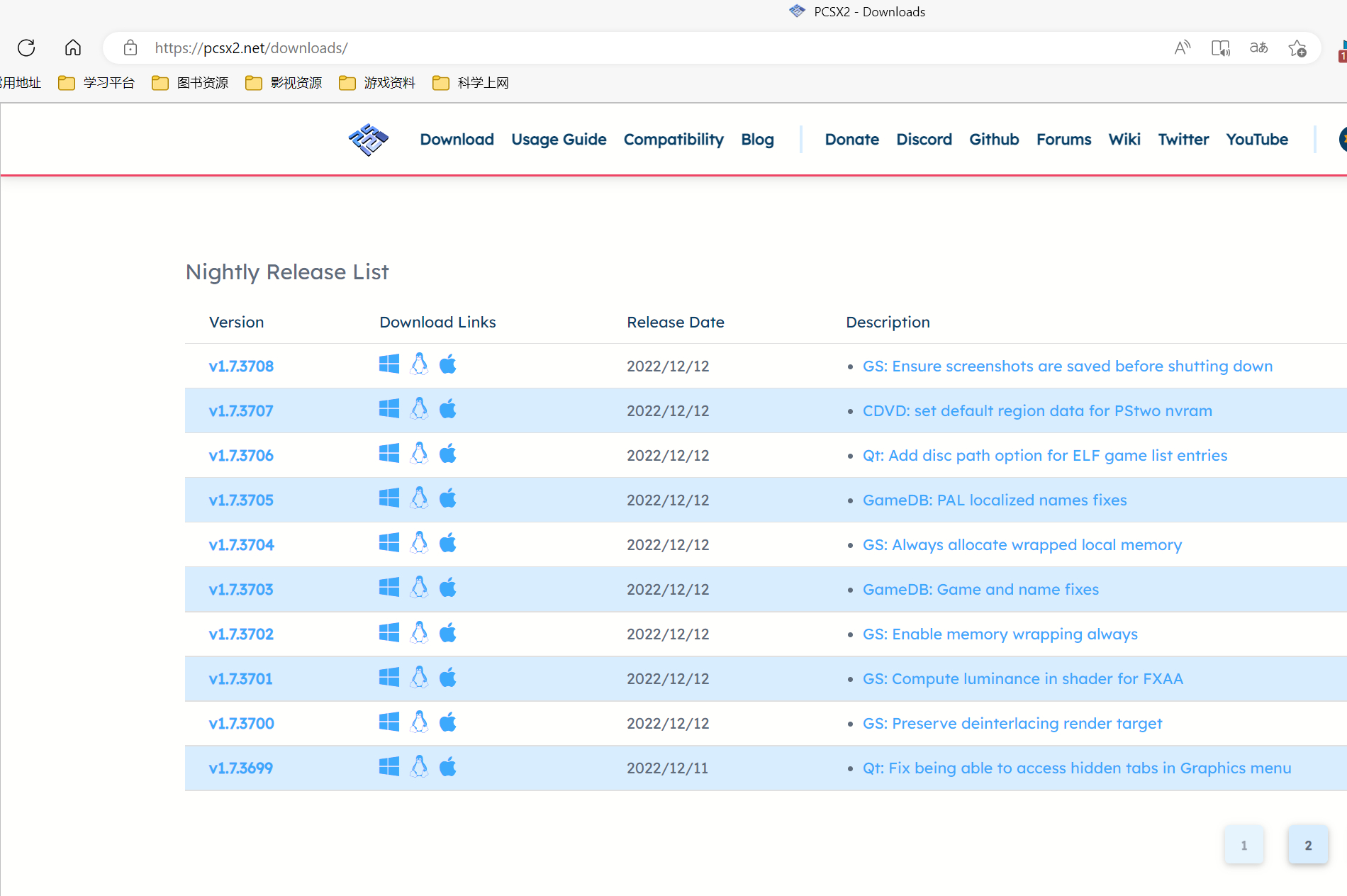Download Windows build of v1.7.3700
1347x896 pixels.
[389, 722]
